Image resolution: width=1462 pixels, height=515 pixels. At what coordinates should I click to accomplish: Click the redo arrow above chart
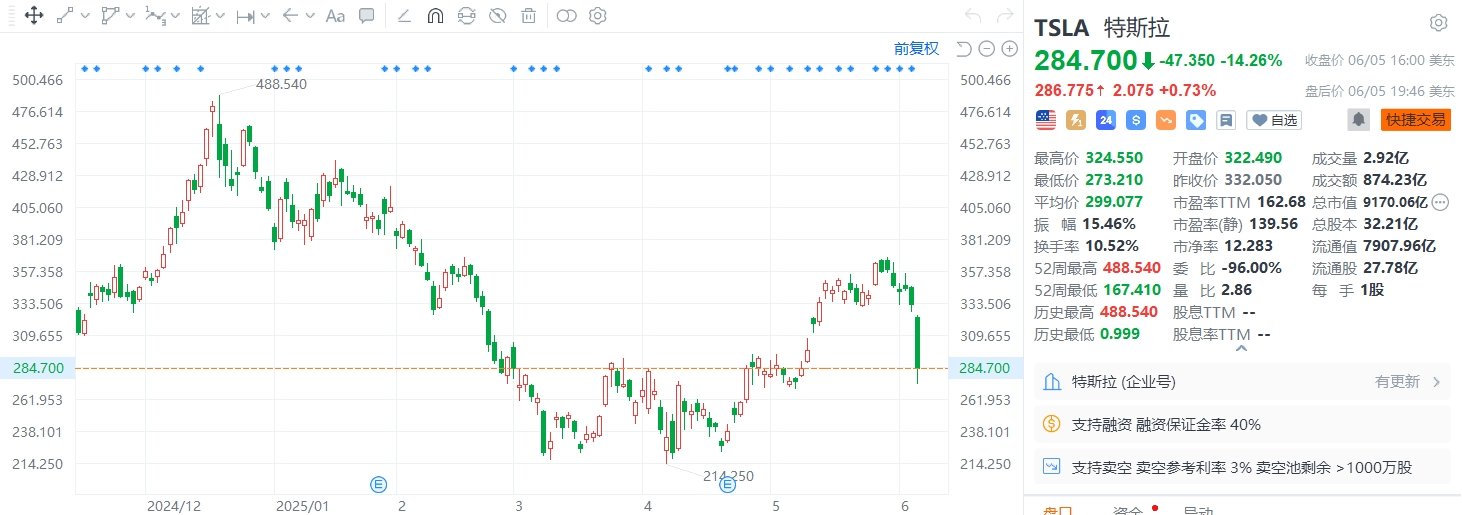click(1004, 16)
